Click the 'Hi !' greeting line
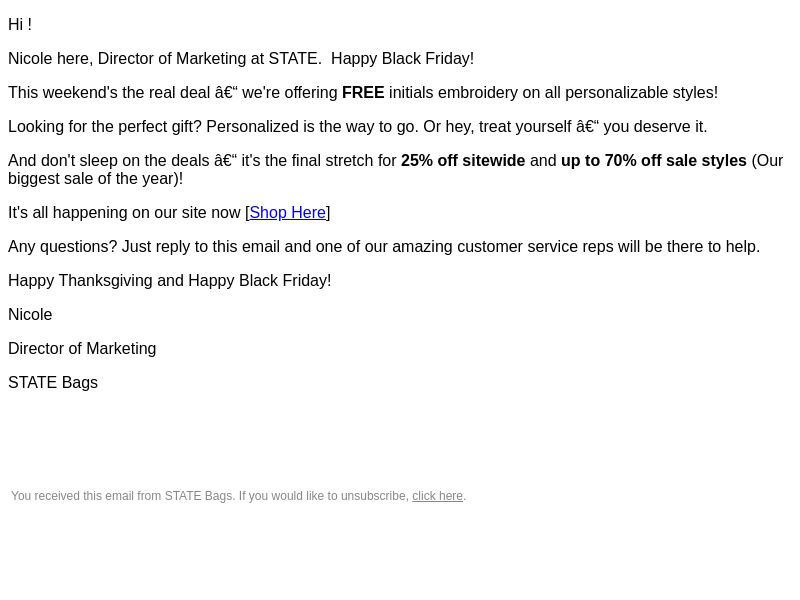The image size is (800, 600). coord(20,24)
